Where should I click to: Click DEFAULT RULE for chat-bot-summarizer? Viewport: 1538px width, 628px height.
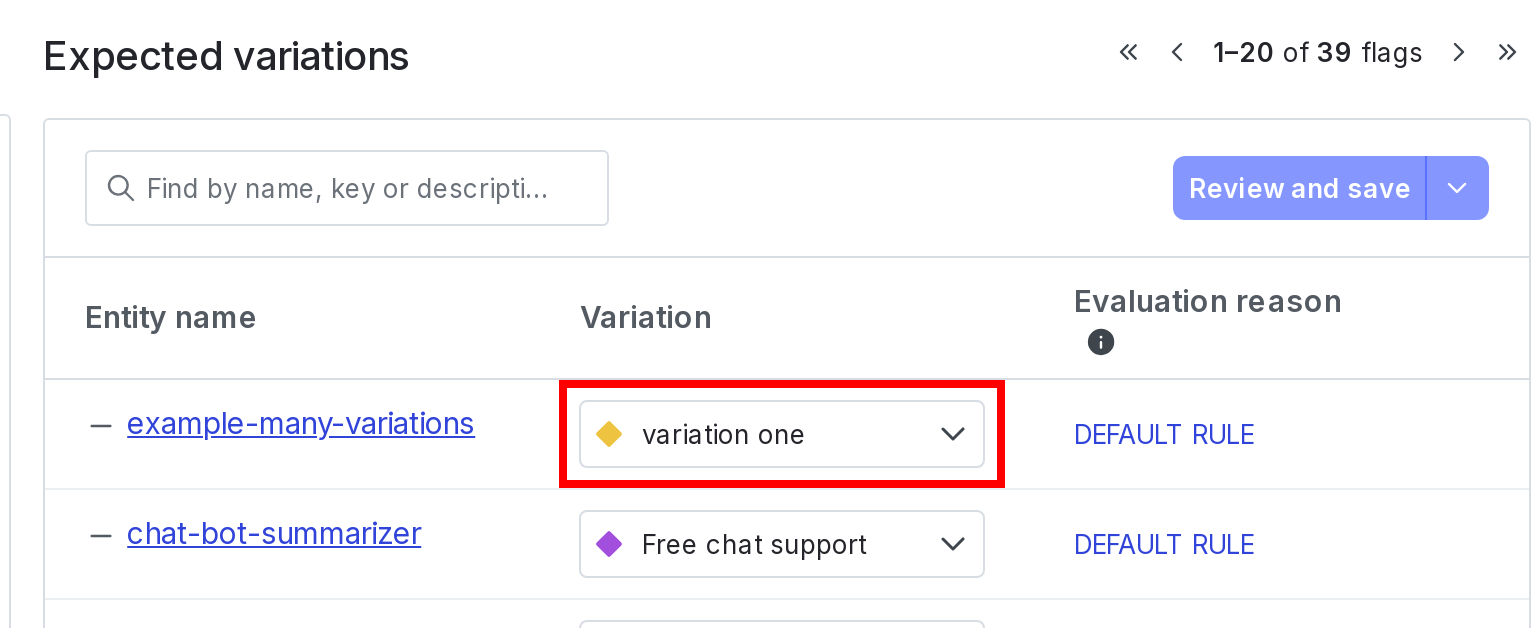tap(1164, 545)
